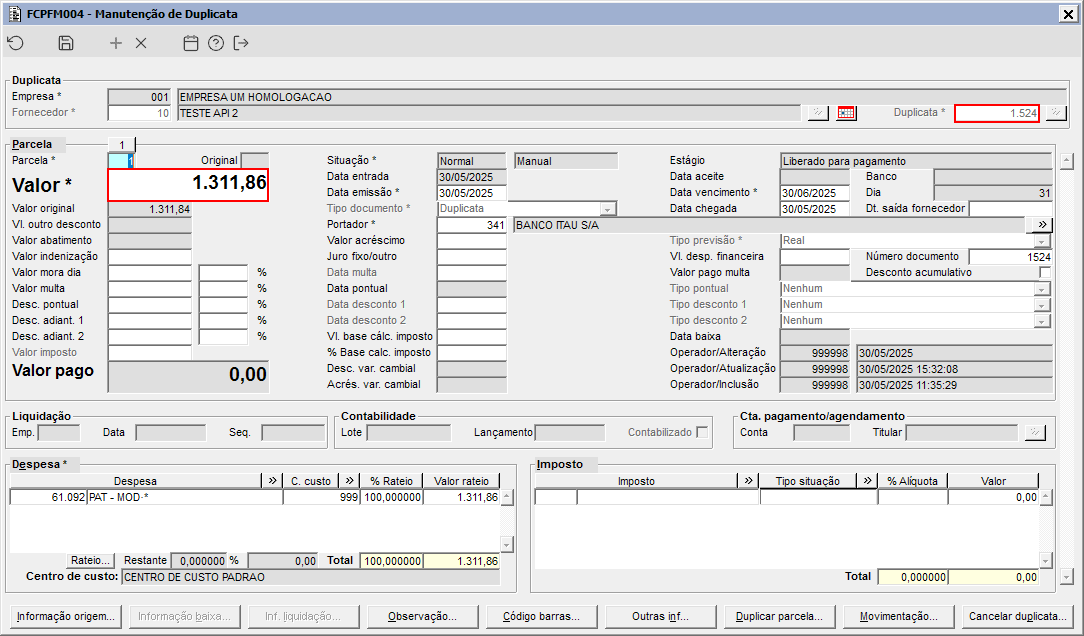Screen dimensions: 1084x636
Task: Open the Tipo documento dropdown
Action: (x=607, y=209)
